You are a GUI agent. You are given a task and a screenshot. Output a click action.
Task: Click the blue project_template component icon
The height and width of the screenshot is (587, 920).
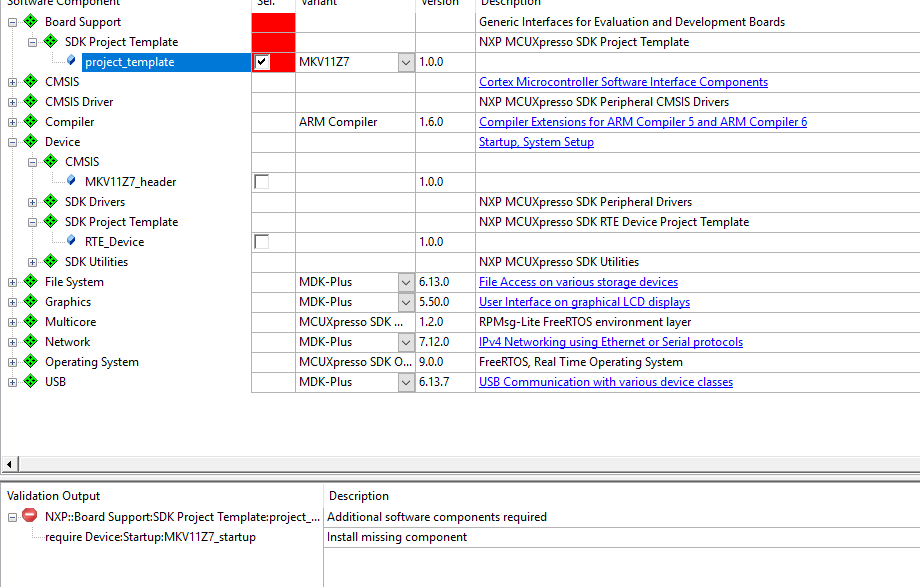point(71,60)
